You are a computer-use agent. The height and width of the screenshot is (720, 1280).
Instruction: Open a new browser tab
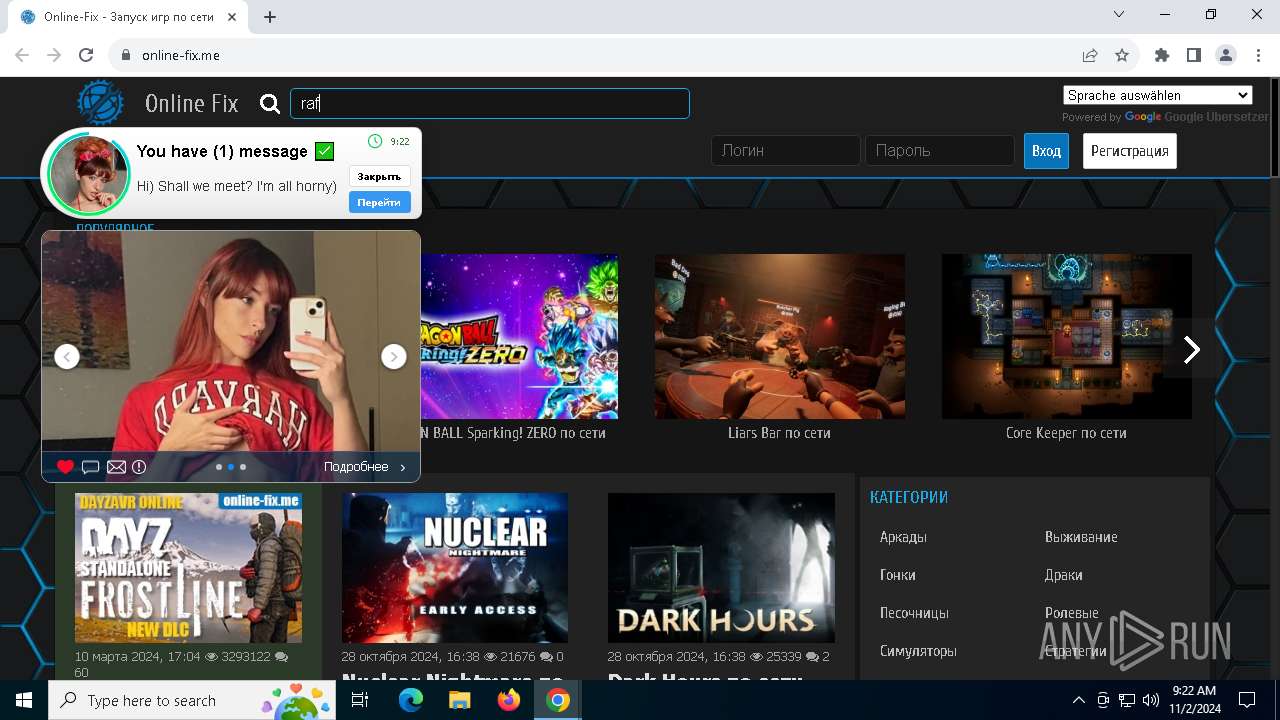click(x=270, y=17)
